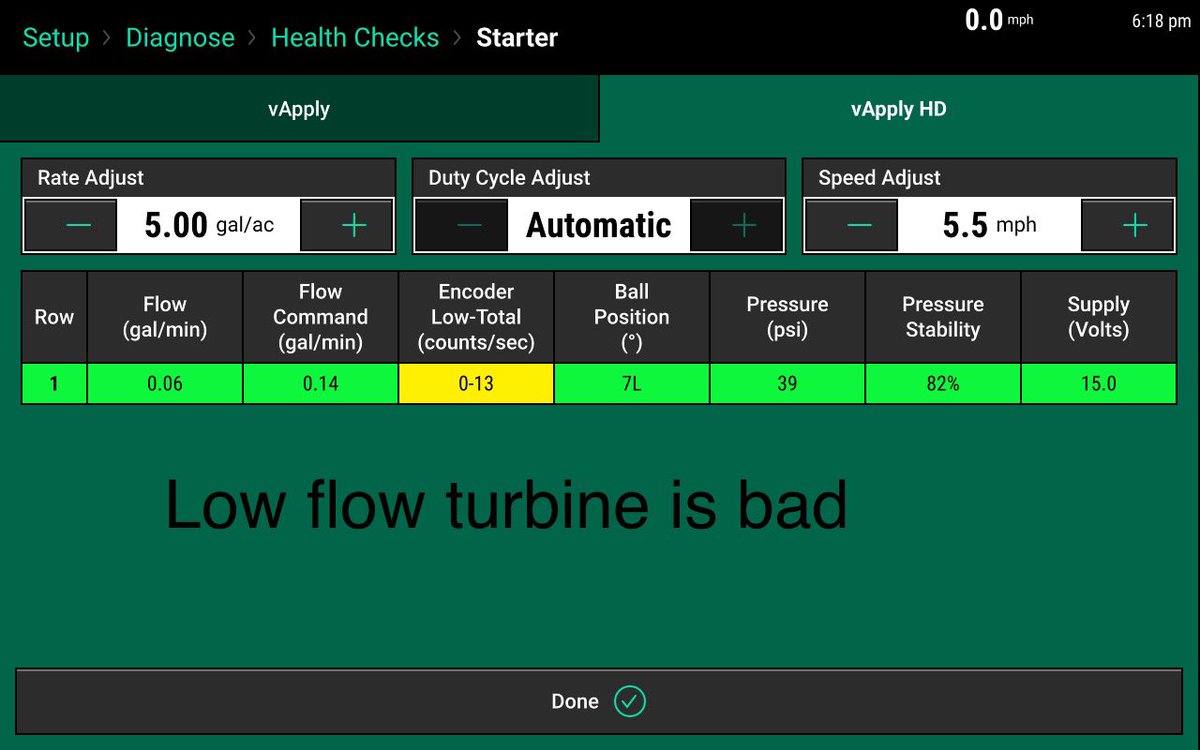Open Diagnose in the breadcrumb

pyautogui.click(x=180, y=38)
